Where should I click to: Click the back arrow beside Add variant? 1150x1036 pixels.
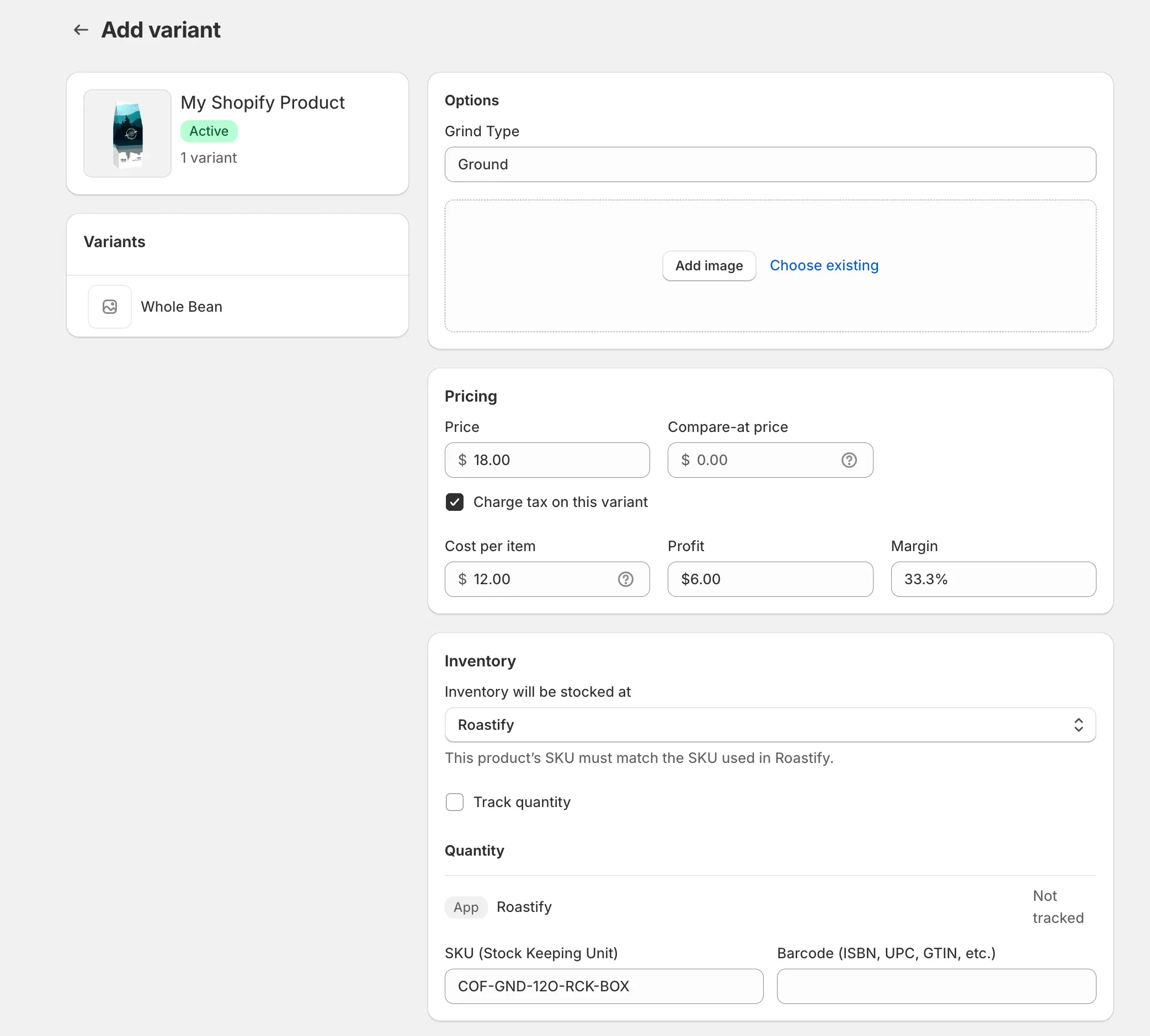coord(81,30)
